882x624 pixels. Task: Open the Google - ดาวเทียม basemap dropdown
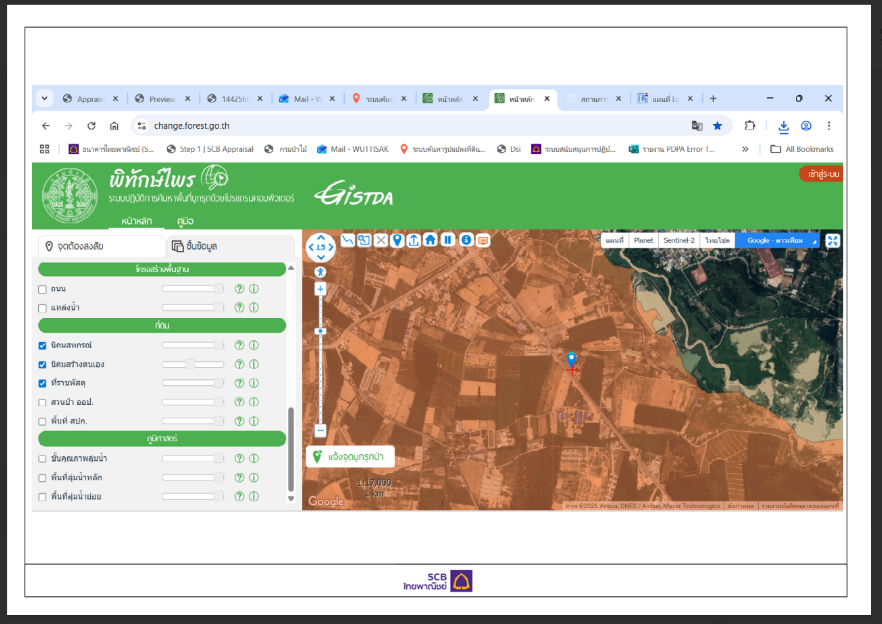[x=778, y=240]
